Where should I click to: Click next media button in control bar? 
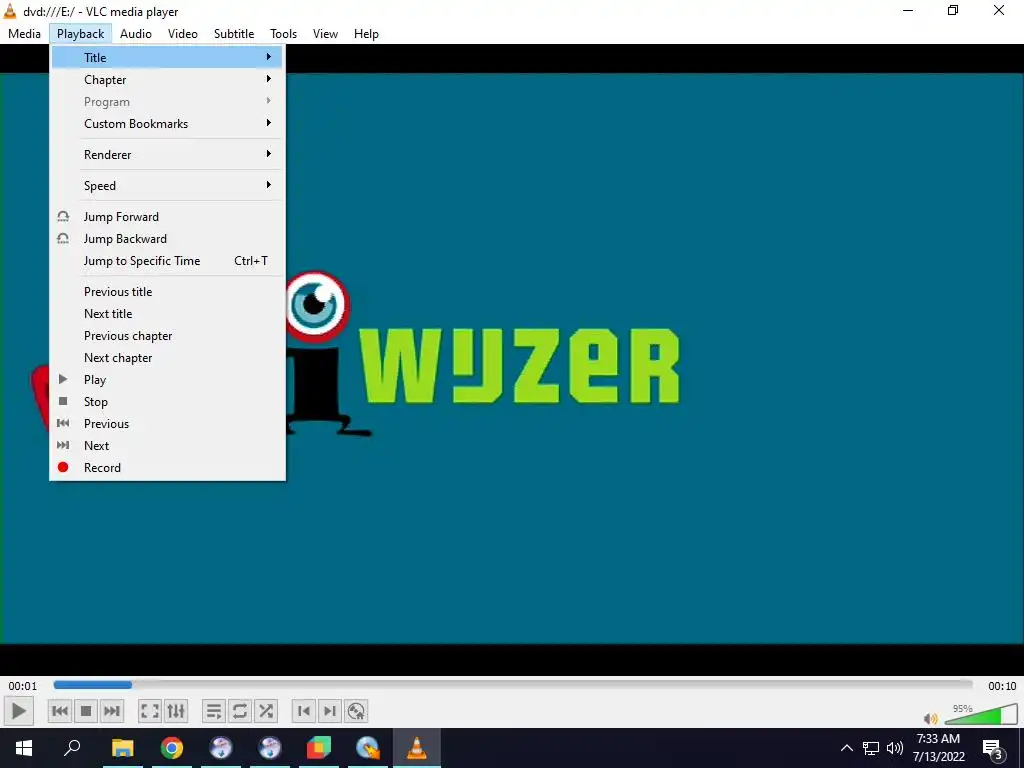click(112, 711)
